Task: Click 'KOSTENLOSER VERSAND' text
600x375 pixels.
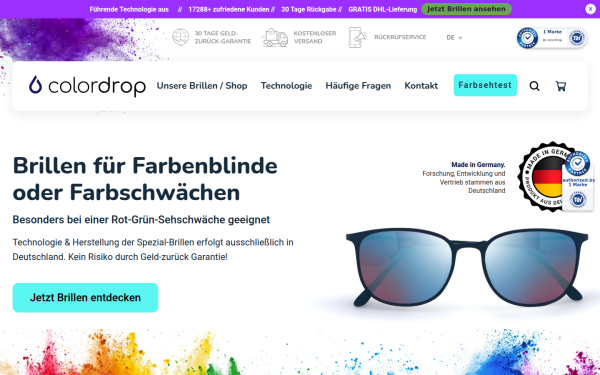Action: (x=315, y=37)
